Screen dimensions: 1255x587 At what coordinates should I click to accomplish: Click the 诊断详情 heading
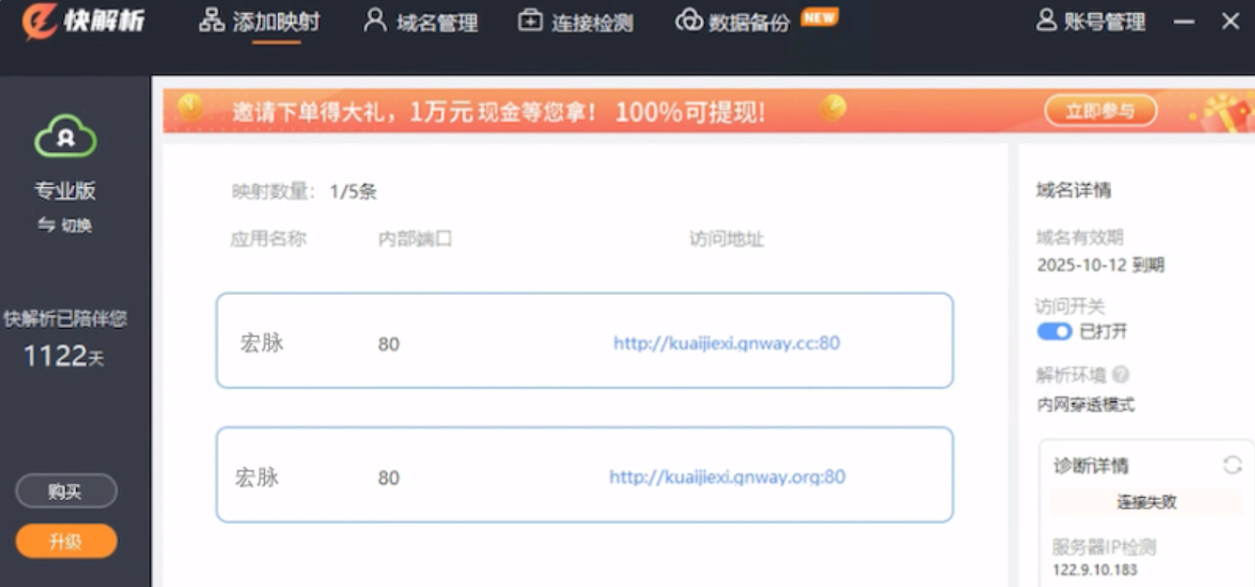[x=1091, y=466]
